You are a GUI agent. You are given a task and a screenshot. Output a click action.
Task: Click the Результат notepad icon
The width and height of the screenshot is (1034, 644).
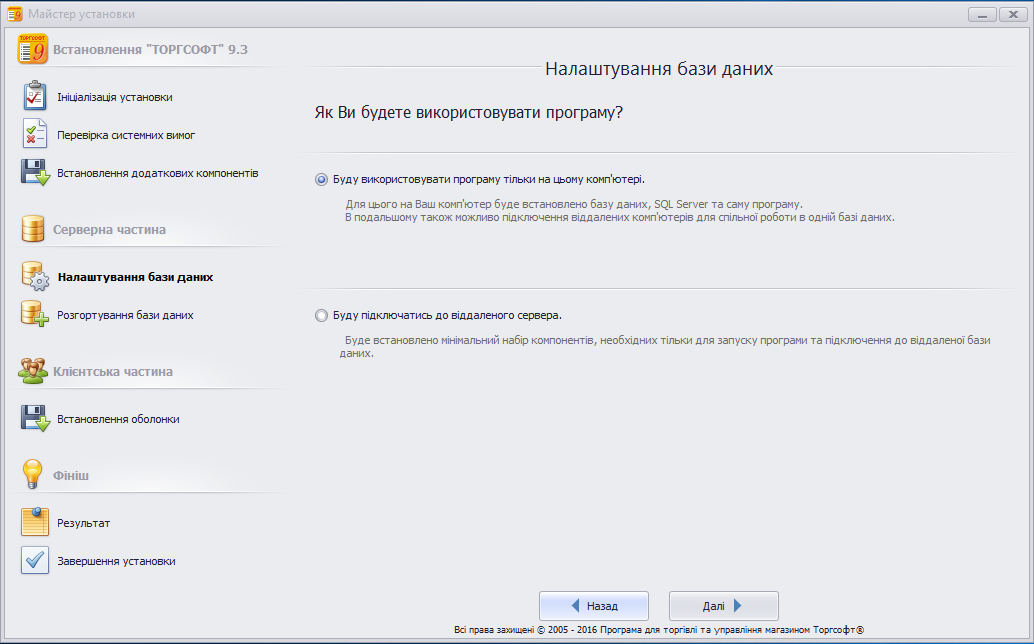tap(35, 523)
